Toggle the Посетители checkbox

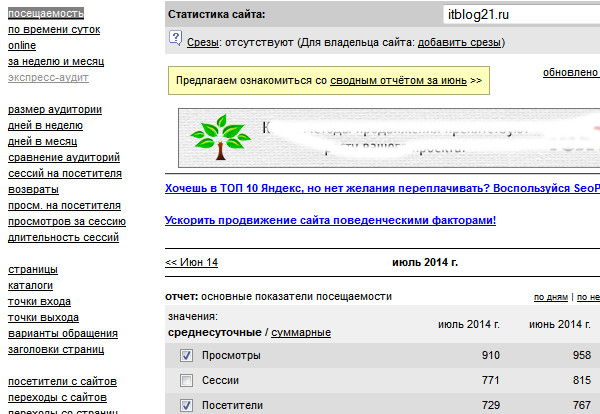[x=186, y=405]
